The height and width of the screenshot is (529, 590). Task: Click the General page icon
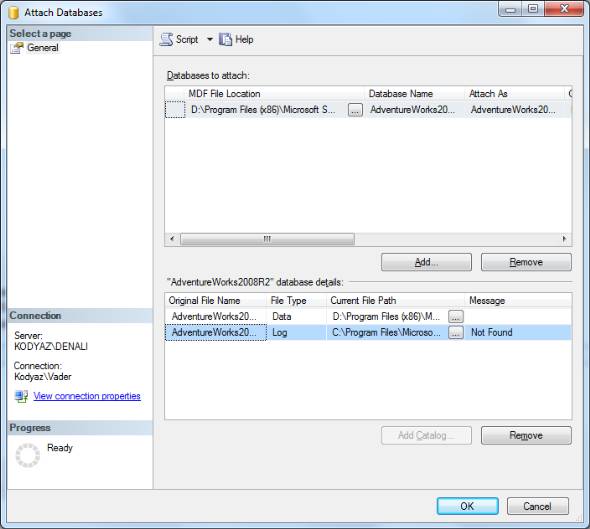click(17, 48)
